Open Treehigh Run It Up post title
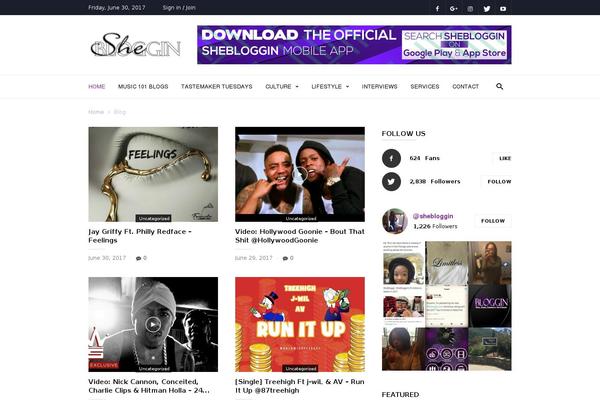Screen dimensions: 600x400 (x=300, y=386)
